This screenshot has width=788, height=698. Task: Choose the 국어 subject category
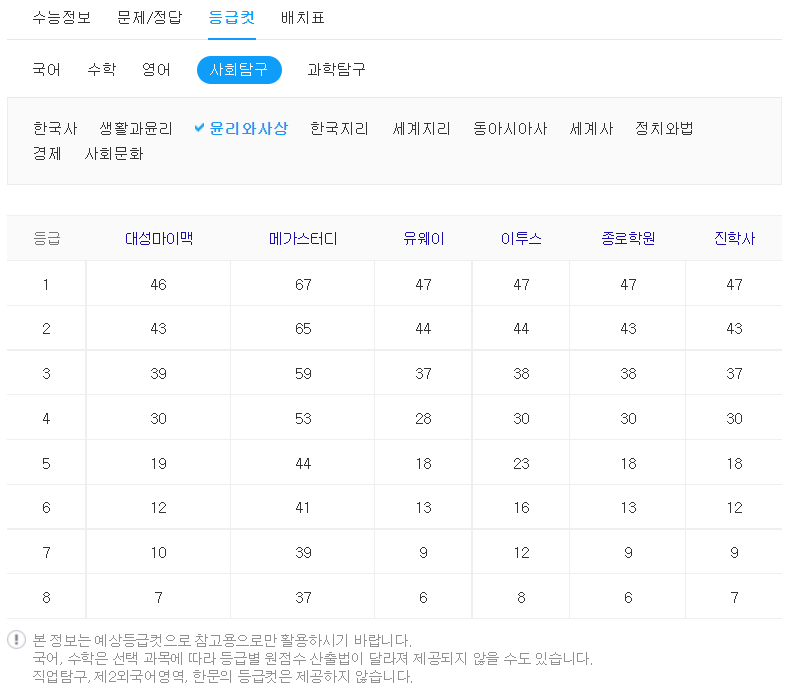tap(47, 69)
